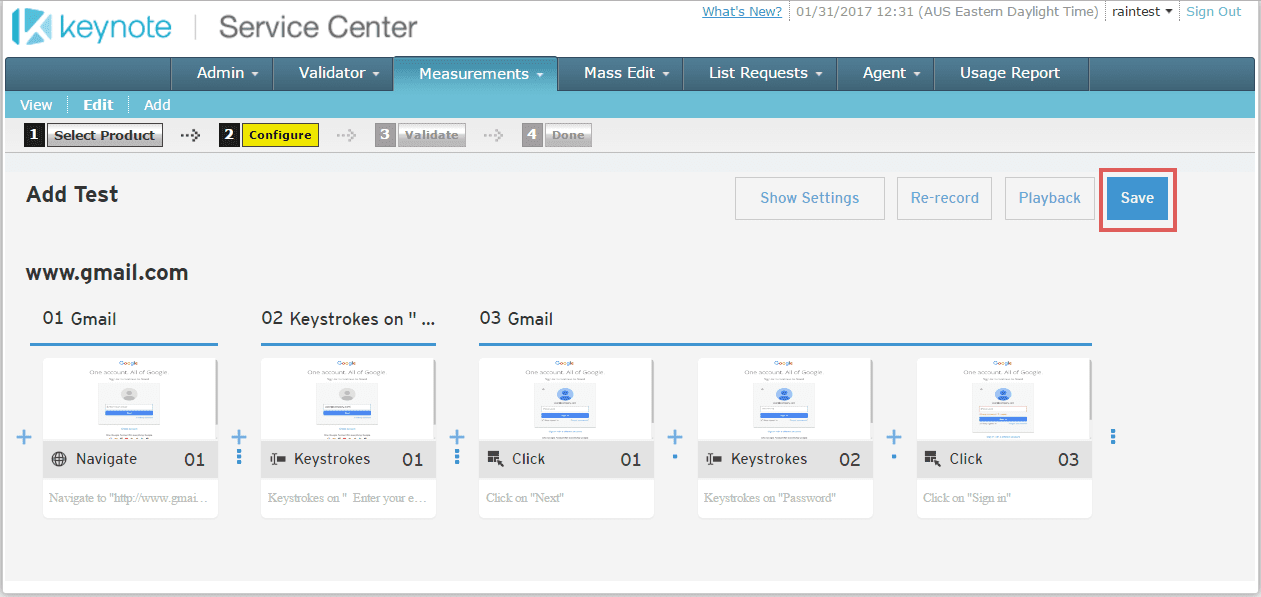Viewport: 1261px width, 597px height.
Task: Go to step 1 Select Product
Action: (x=104, y=135)
